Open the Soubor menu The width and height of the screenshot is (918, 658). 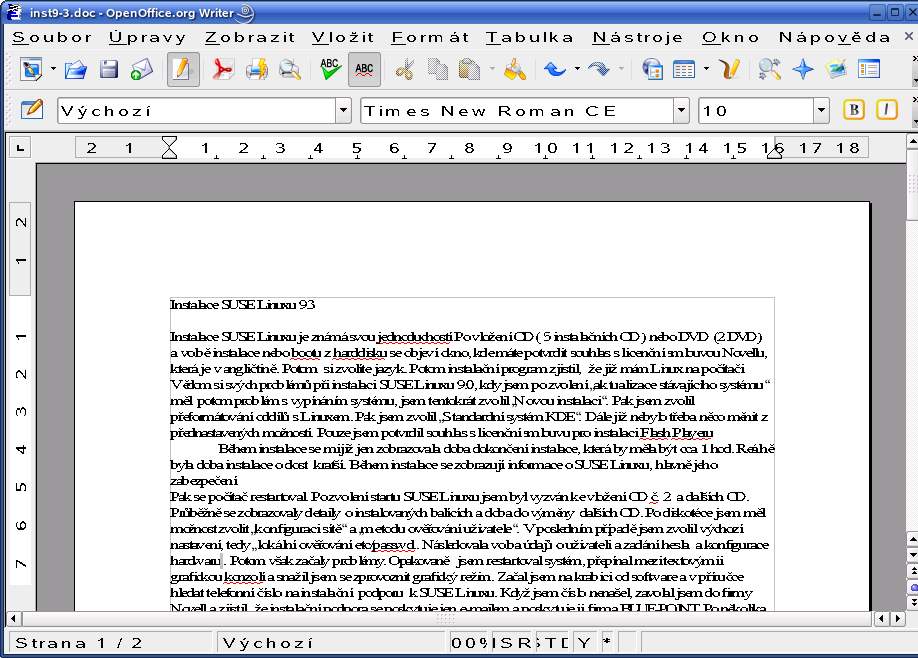(x=52, y=37)
